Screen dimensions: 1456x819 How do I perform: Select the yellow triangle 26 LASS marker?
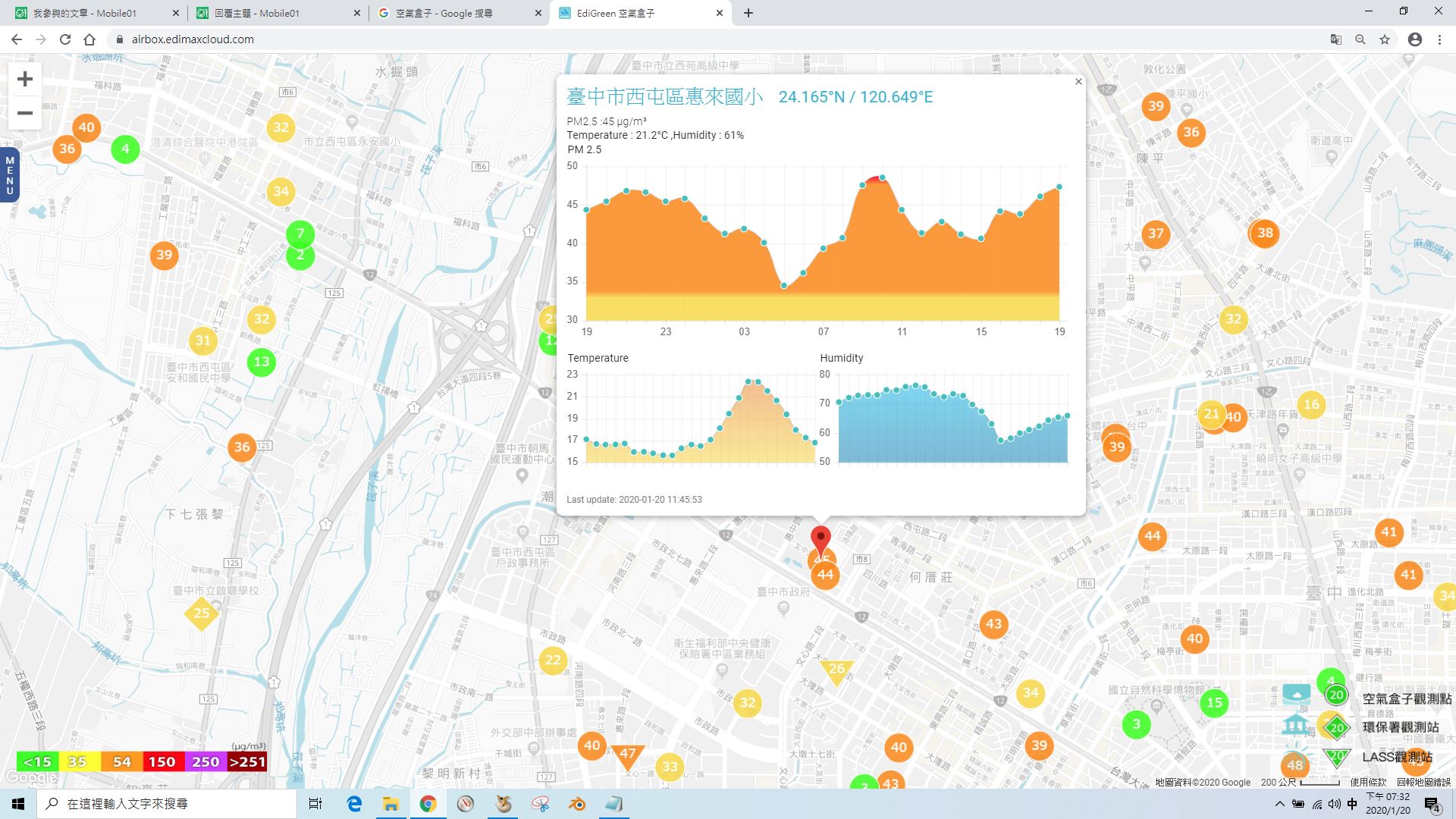pyautogui.click(x=836, y=671)
